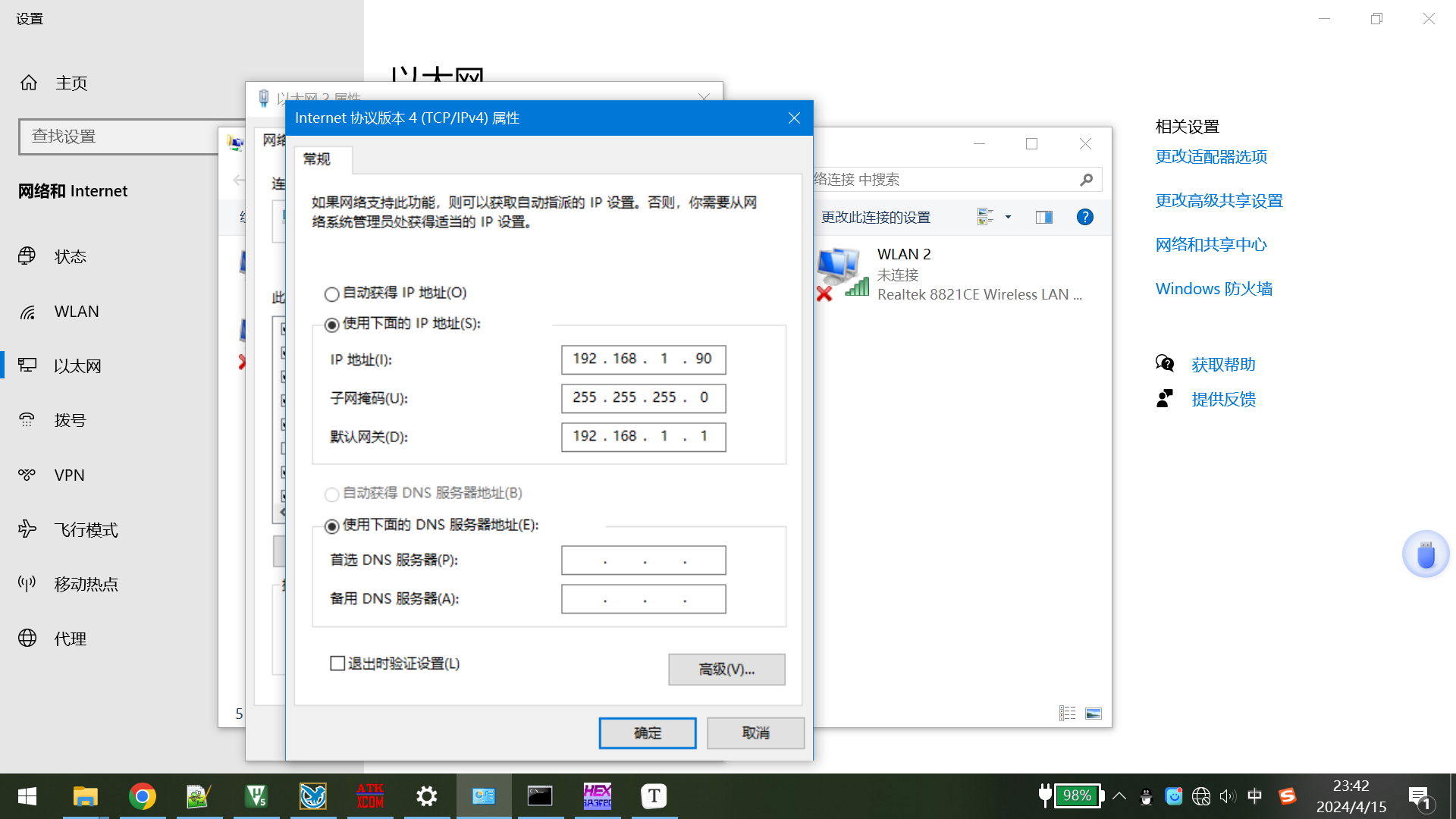Expand the view layout dropdown arrow
This screenshot has width=1456, height=819.
coord(1008,217)
